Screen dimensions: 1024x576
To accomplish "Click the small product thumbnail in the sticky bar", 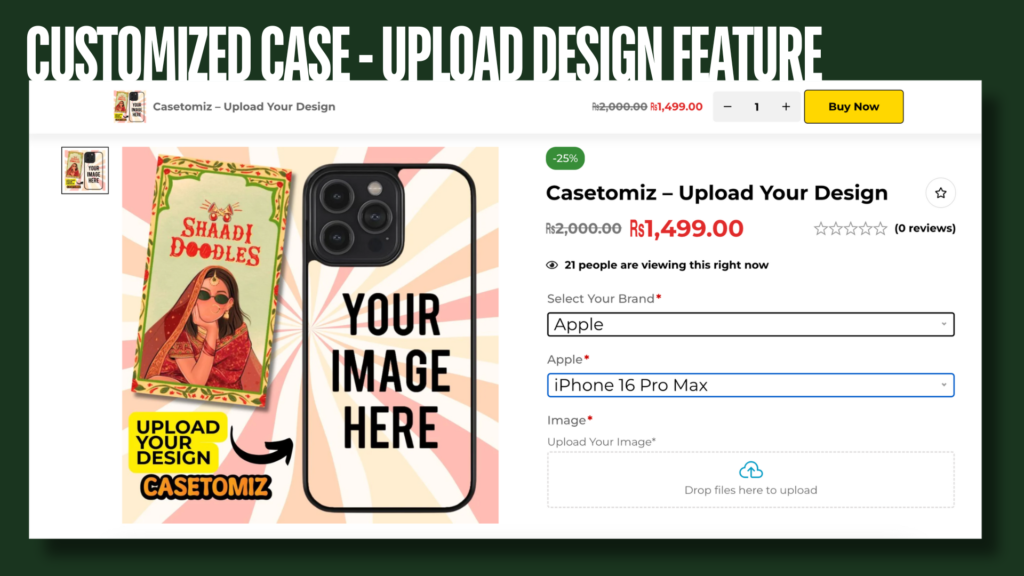I will click(129, 106).
